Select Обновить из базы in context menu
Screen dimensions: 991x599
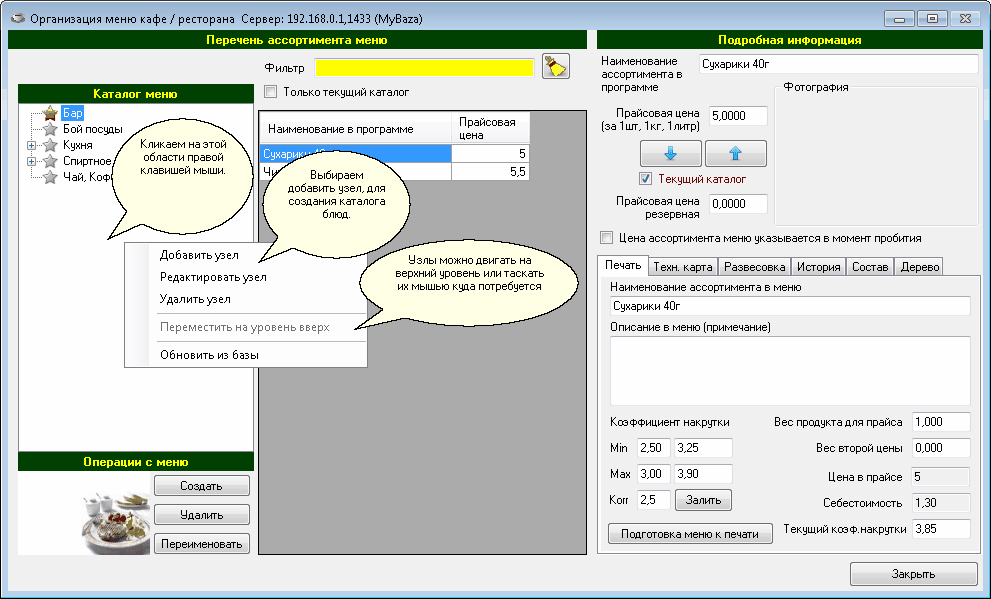point(209,355)
